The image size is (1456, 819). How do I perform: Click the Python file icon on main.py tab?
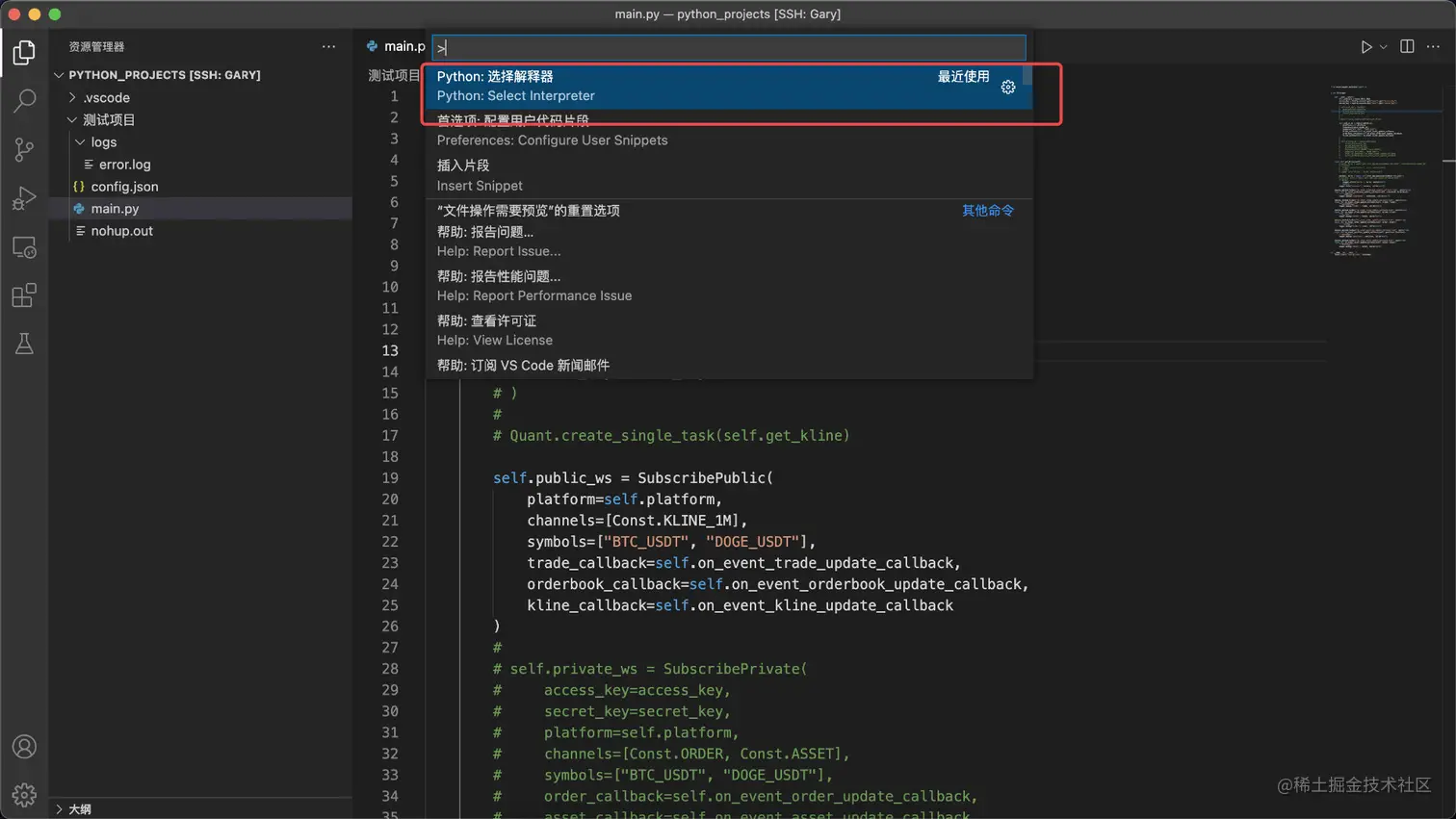point(372,46)
